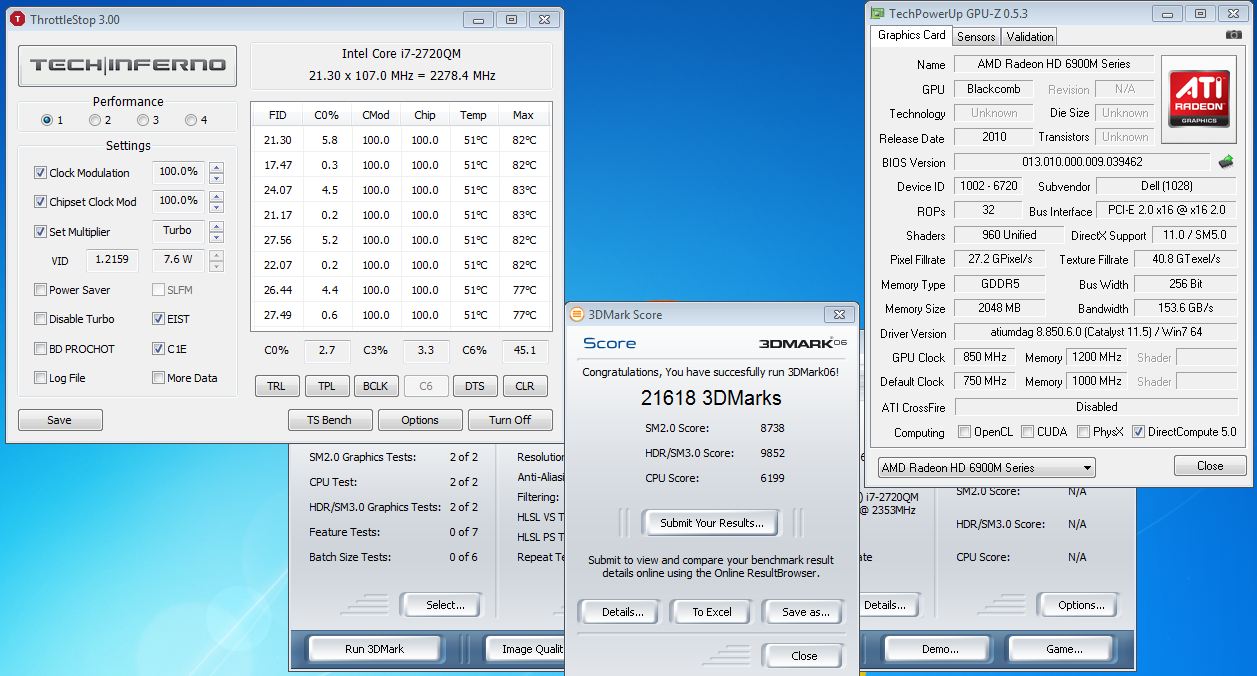Viewport: 1257px width, 676px height.
Task: Select Performance profile 3 radio button
Action: point(142,120)
